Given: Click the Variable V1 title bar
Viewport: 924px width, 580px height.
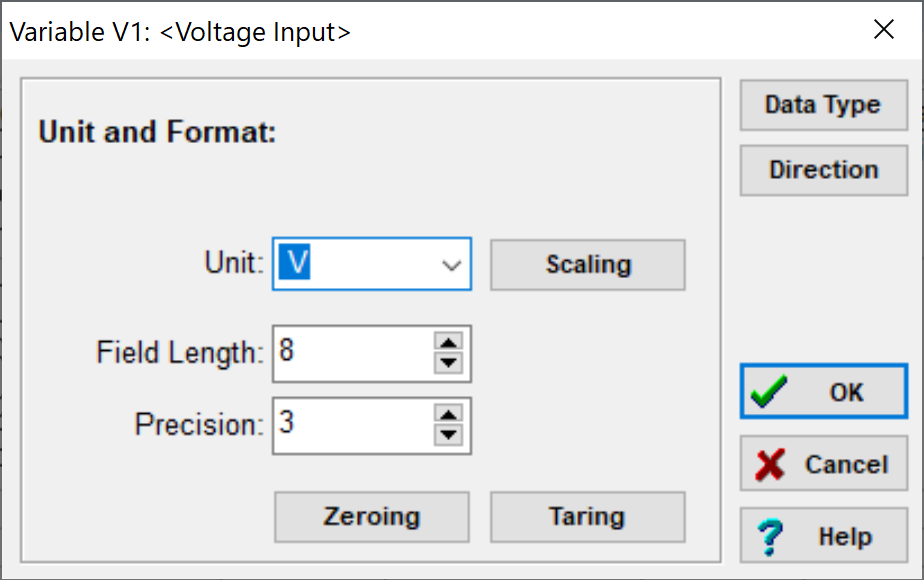Looking at the screenshot, I should pyautogui.click(x=400, y=31).
